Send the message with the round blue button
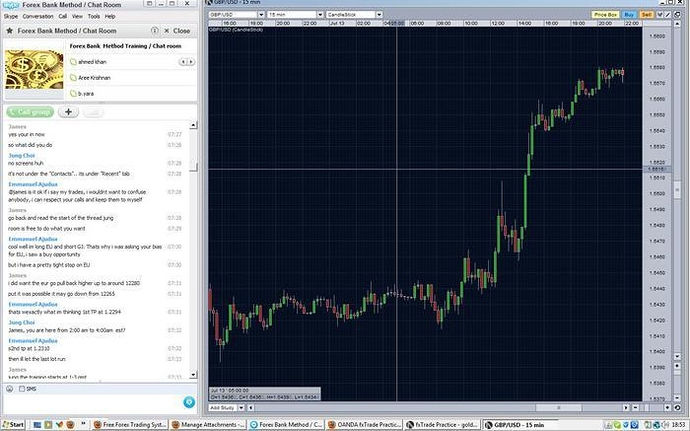Screen dimensions: 690x431 (189, 402)
